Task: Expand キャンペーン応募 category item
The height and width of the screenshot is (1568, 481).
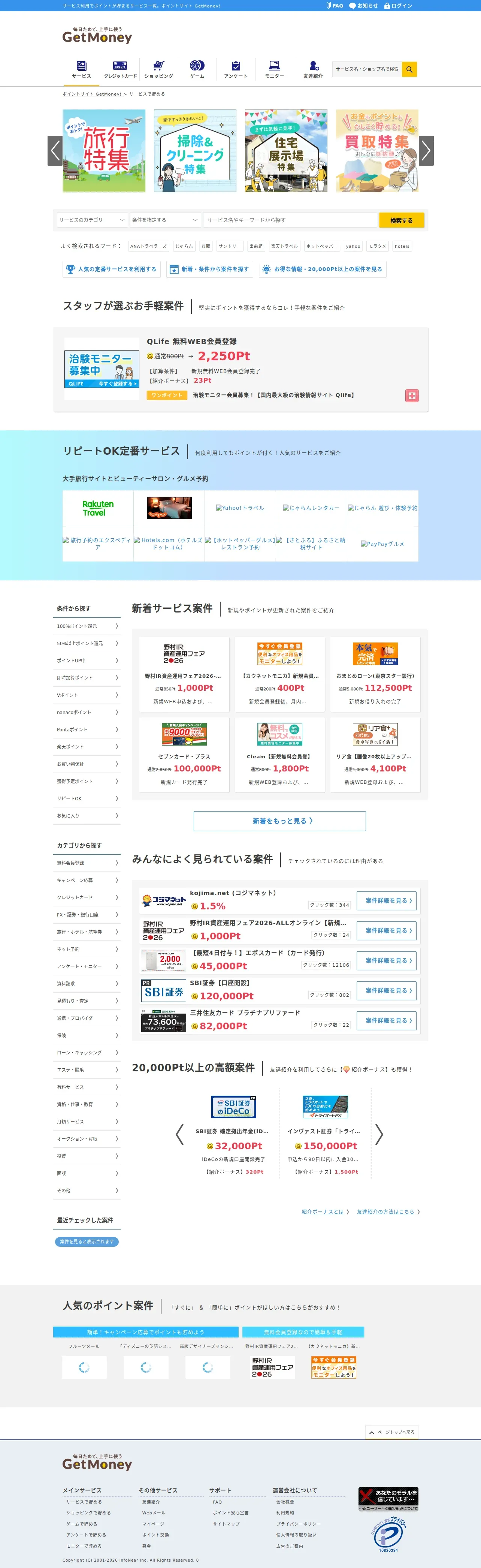Action: [87, 880]
